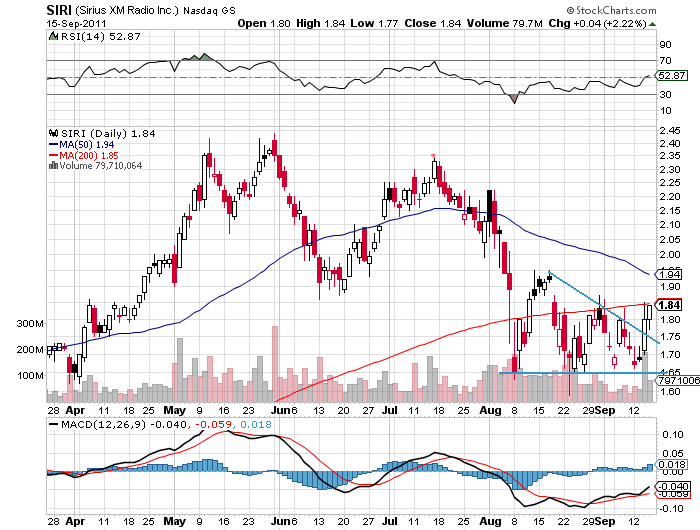Click the May label on price chart date axis
Image resolution: width=700 pixels, height=530 pixels.
pyautogui.click(x=175, y=410)
